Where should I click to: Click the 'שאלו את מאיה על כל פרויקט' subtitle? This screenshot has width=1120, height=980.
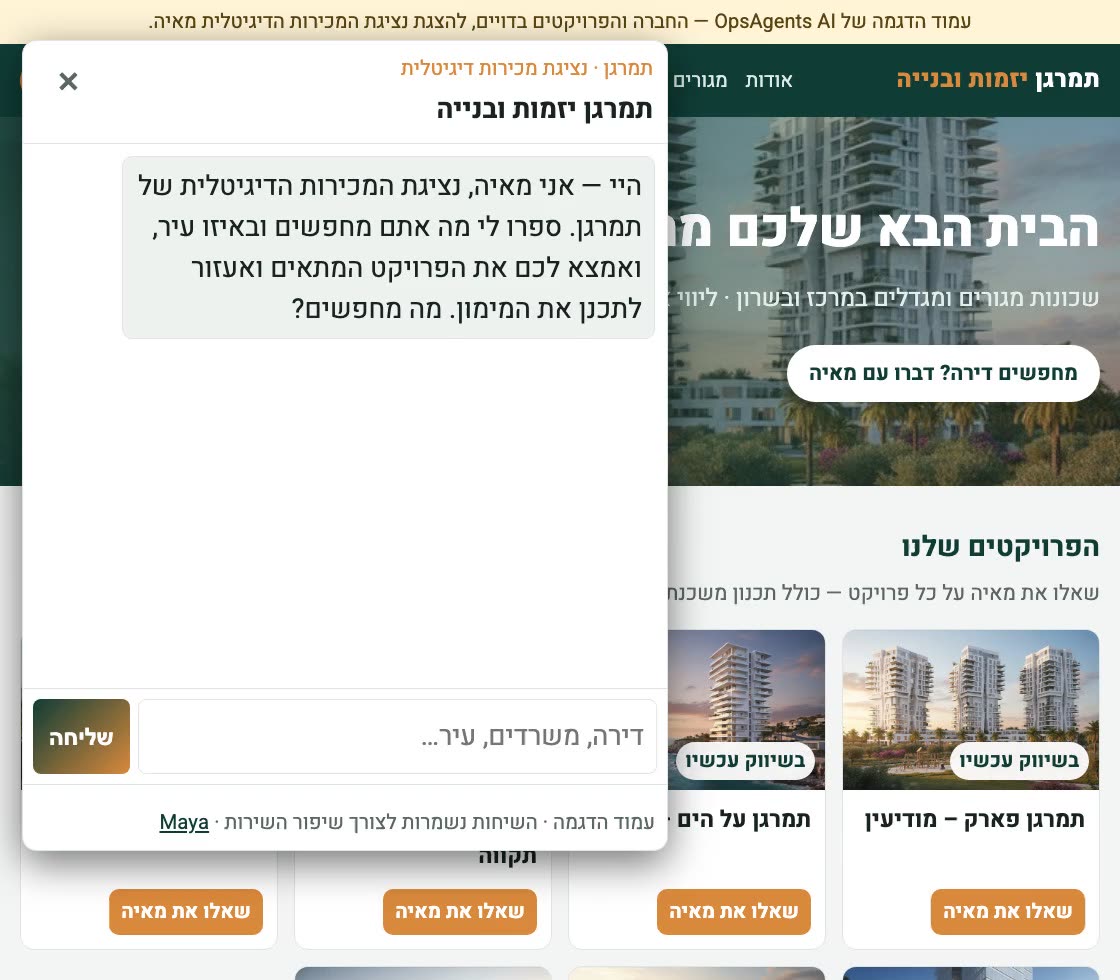(884, 593)
